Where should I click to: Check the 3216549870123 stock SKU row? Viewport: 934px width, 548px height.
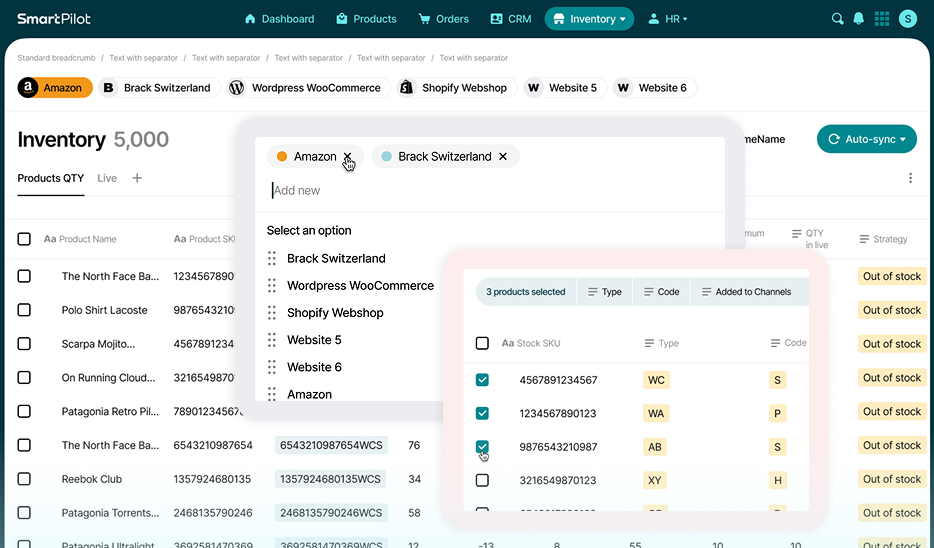click(x=482, y=480)
